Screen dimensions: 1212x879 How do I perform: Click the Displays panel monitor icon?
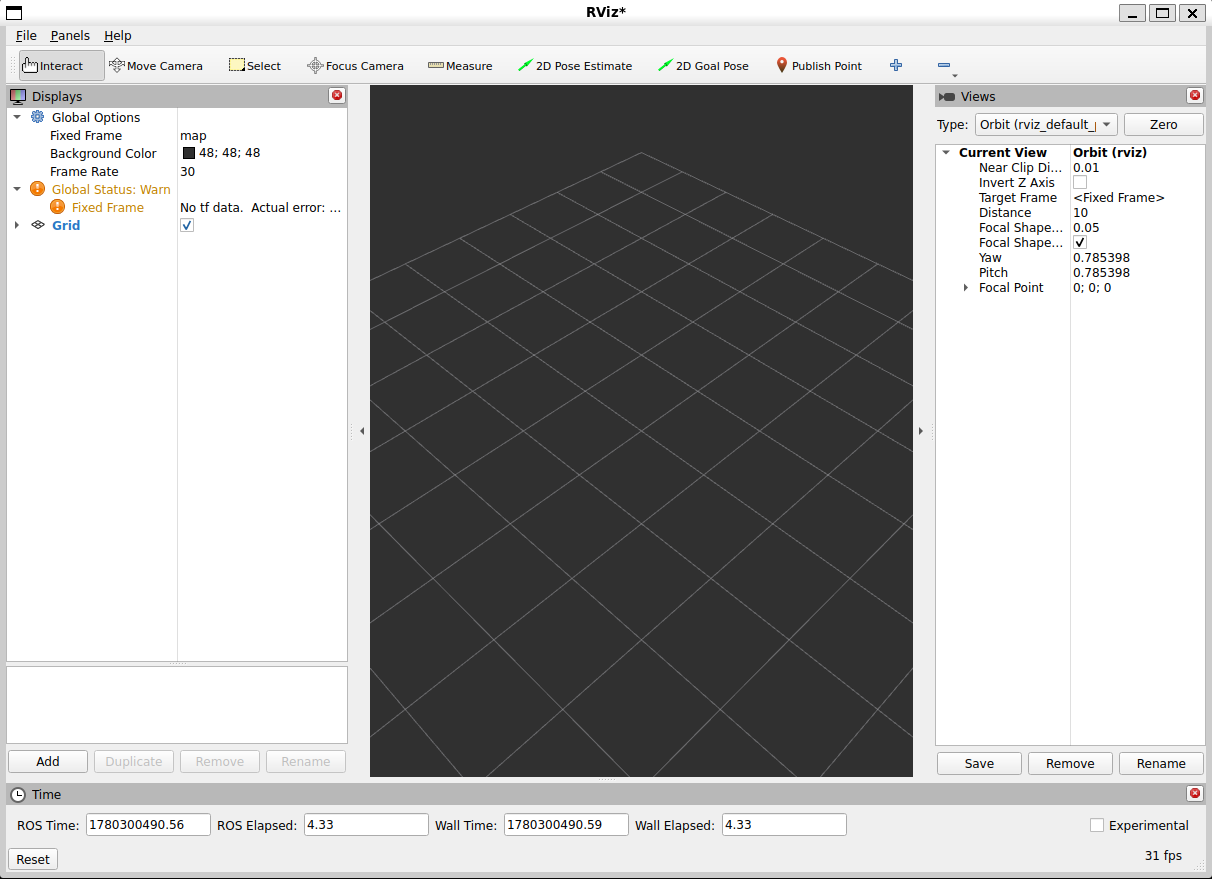coord(18,96)
